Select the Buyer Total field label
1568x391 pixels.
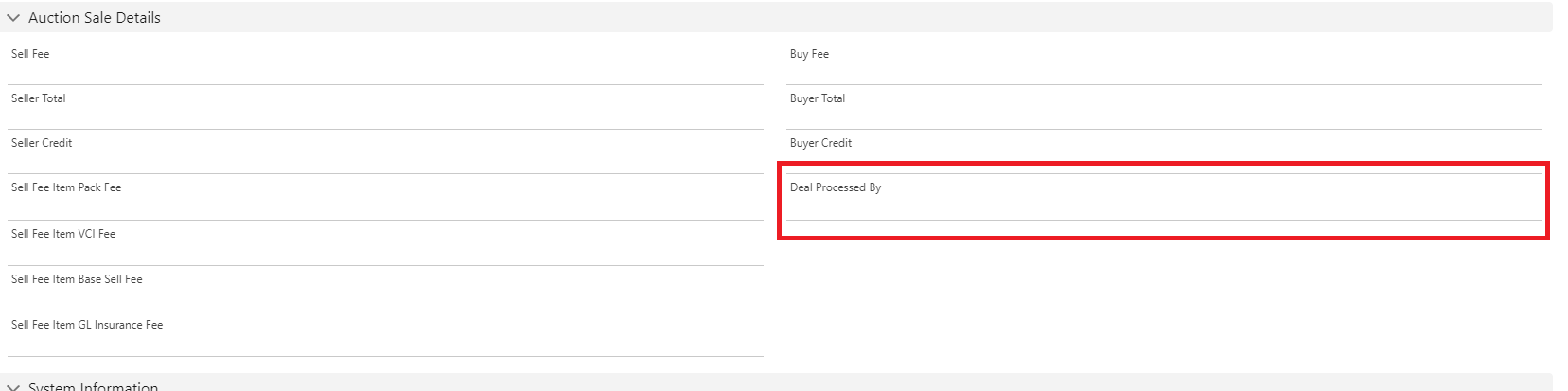pyautogui.click(x=818, y=98)
